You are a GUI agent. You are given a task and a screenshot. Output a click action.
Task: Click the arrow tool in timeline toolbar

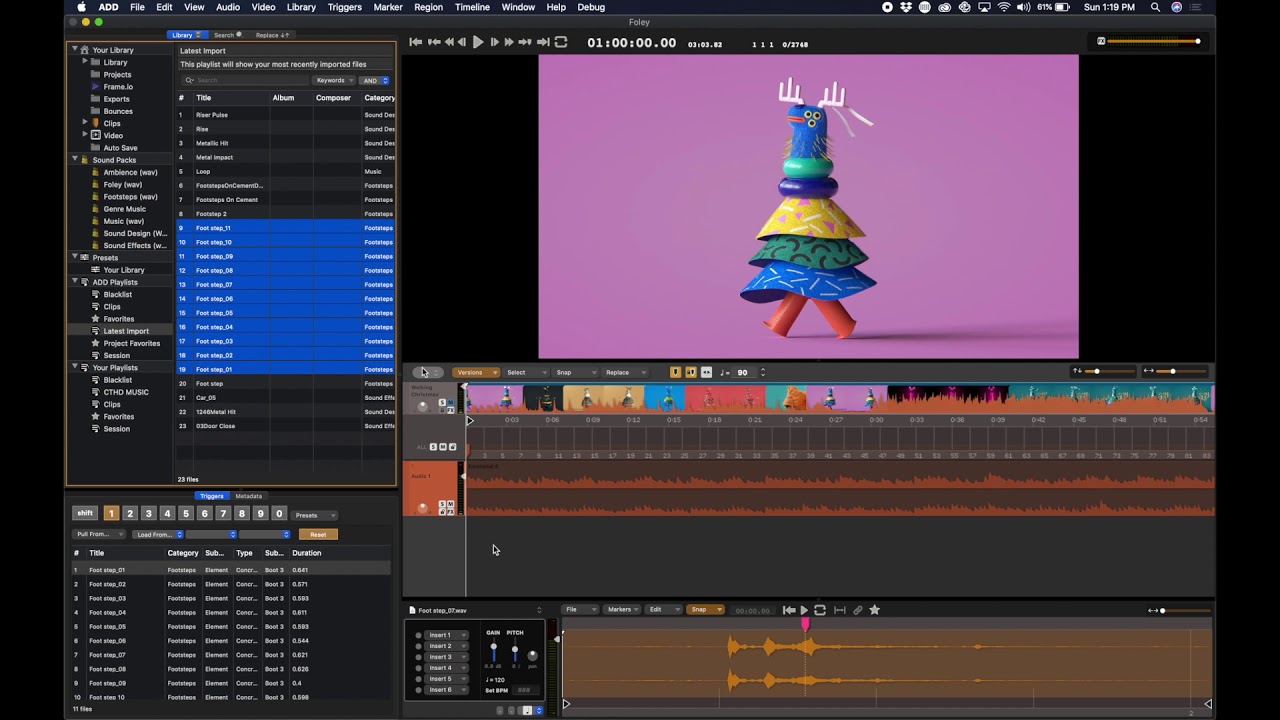[422, 373]
